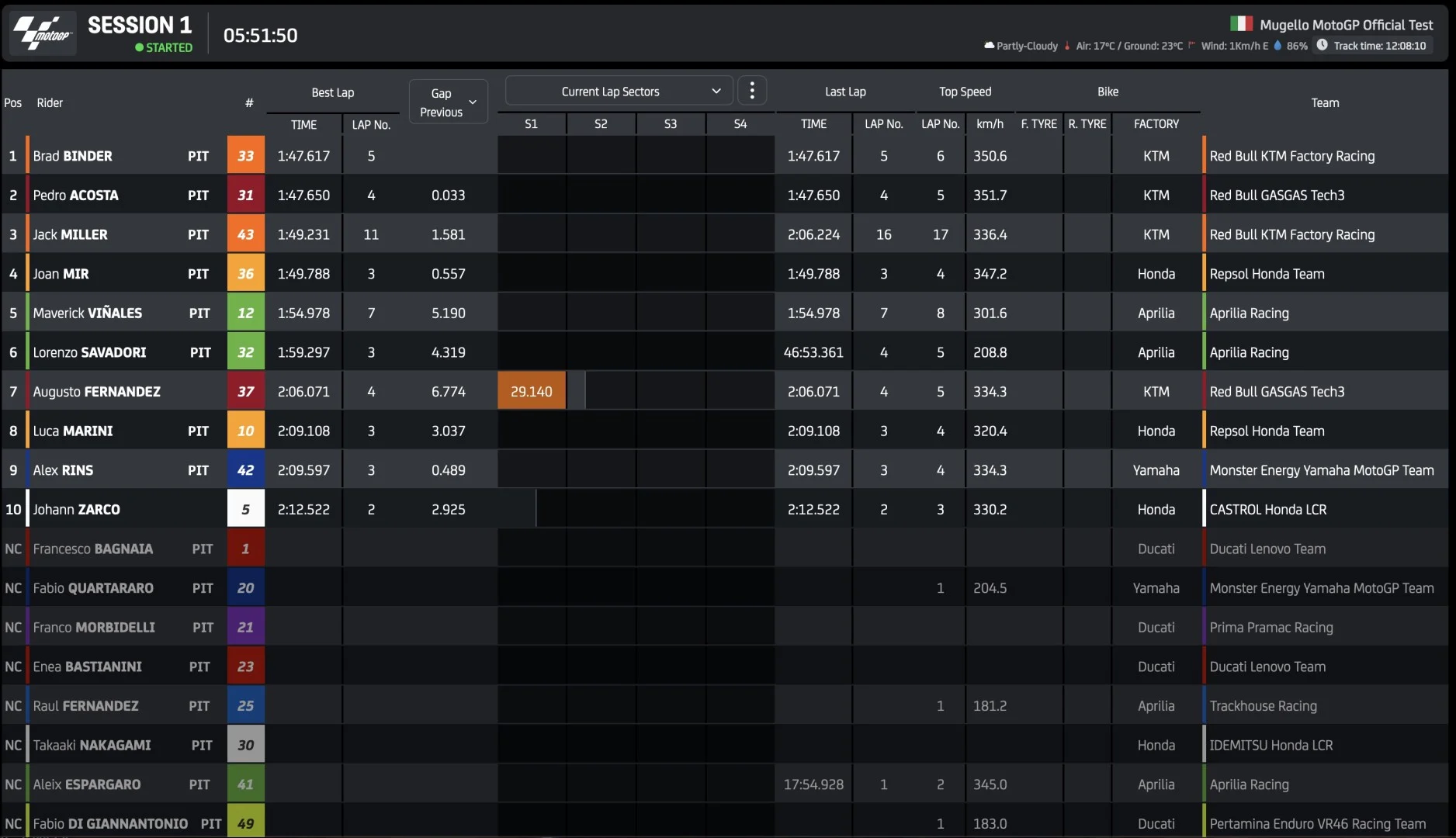Select rider Brad BINDER
1456x838 pixels.
(x=73, y=156)
